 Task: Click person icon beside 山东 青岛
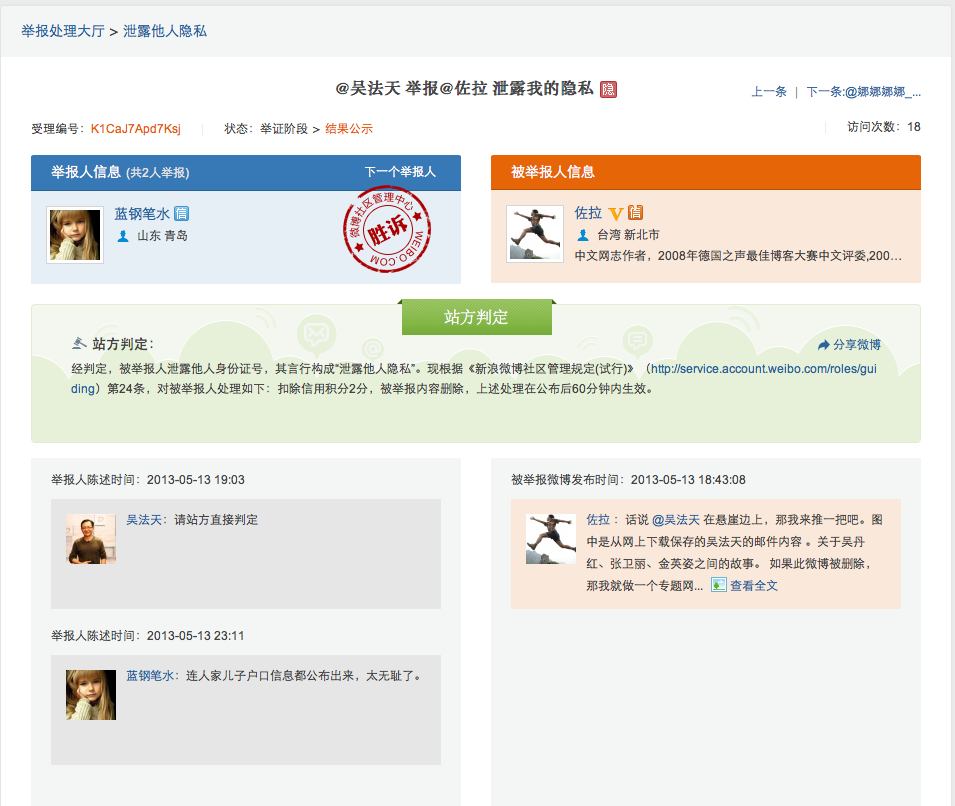123,236
